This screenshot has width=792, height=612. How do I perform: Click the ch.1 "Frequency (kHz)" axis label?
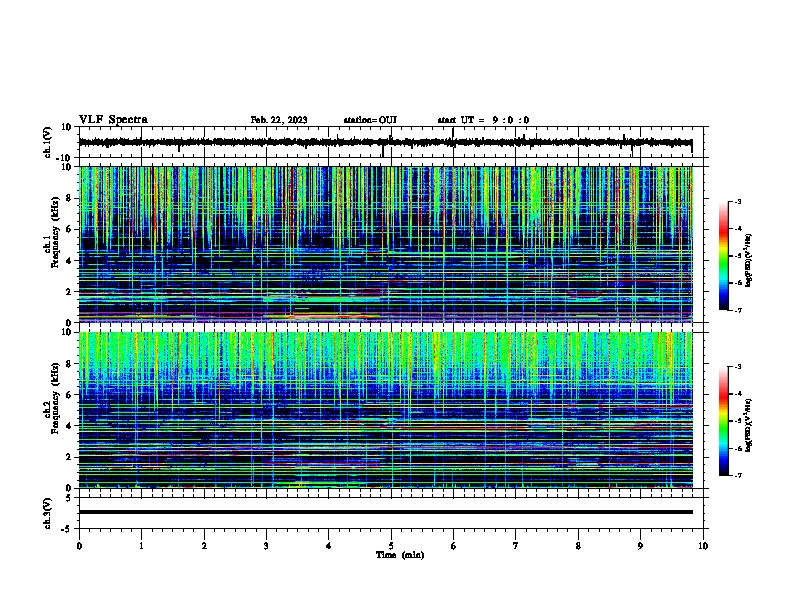point(55,232)
